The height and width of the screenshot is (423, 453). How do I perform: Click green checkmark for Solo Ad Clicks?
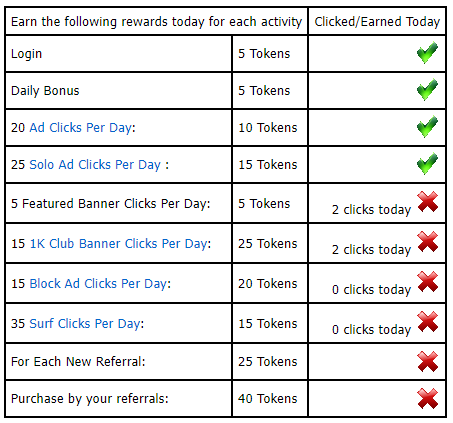pos(427,164)
